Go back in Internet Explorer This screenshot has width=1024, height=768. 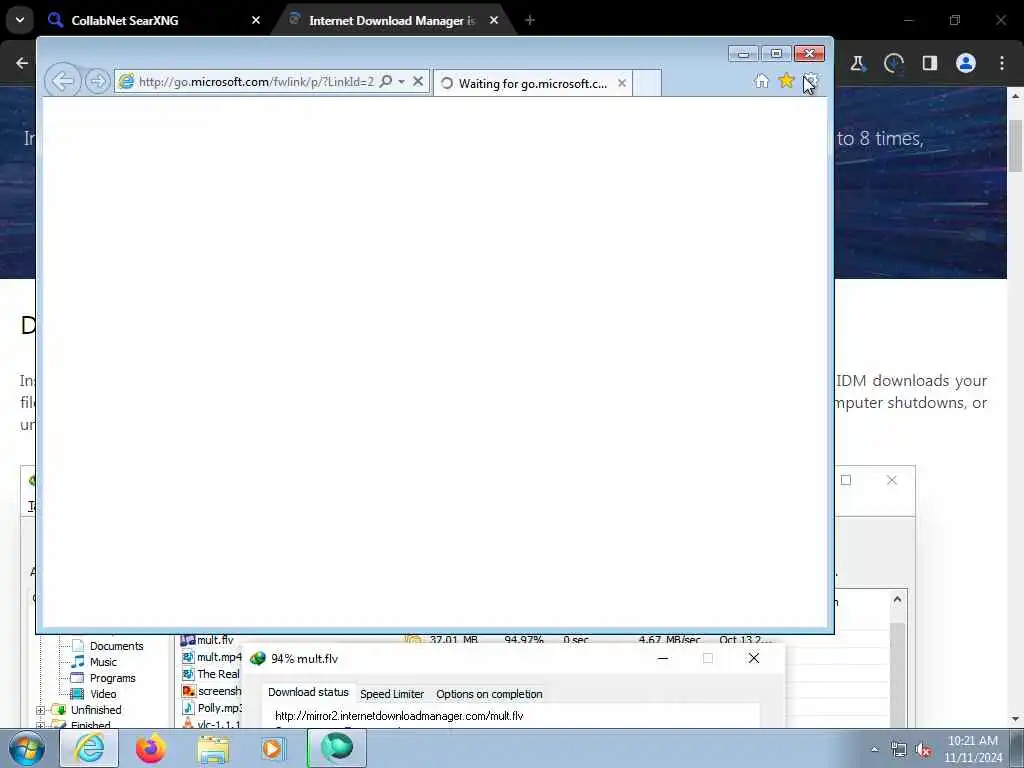pyautogui.click(x=62, y=82)
